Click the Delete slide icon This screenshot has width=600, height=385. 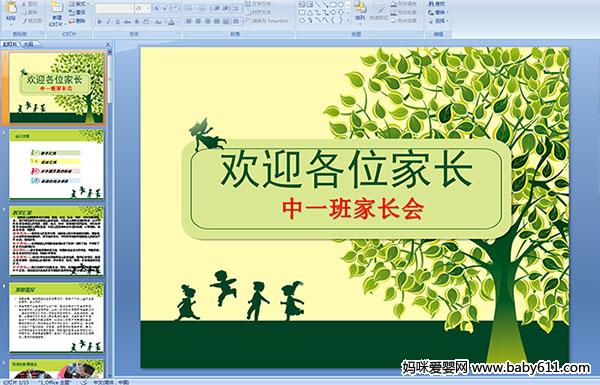pos(78,21)
